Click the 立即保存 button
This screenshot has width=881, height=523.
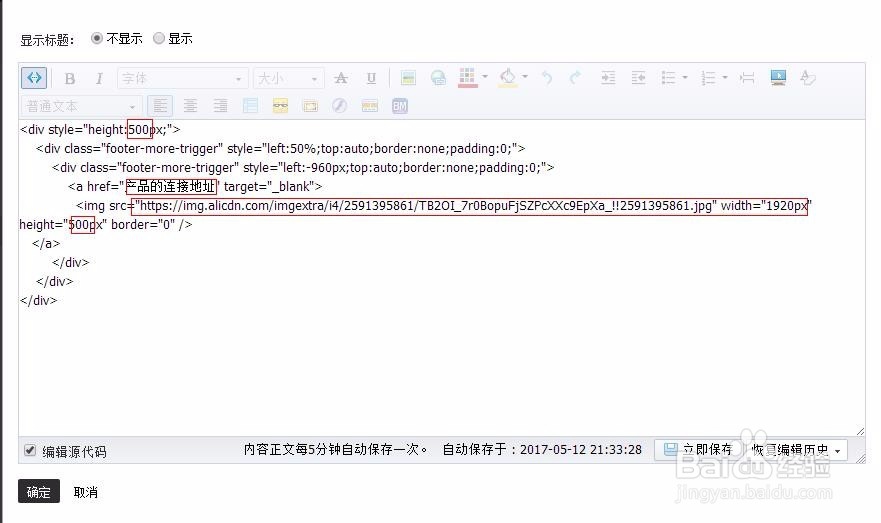coord(698,449)
